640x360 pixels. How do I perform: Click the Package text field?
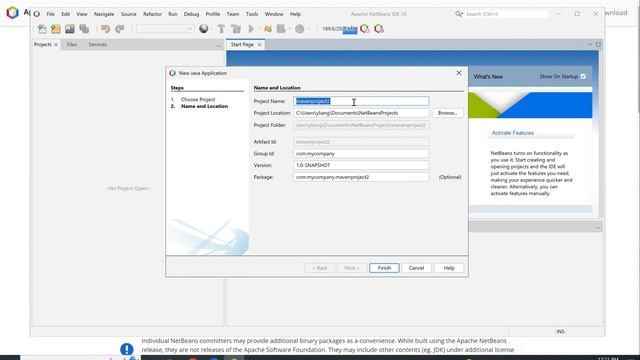click(361, 177)
